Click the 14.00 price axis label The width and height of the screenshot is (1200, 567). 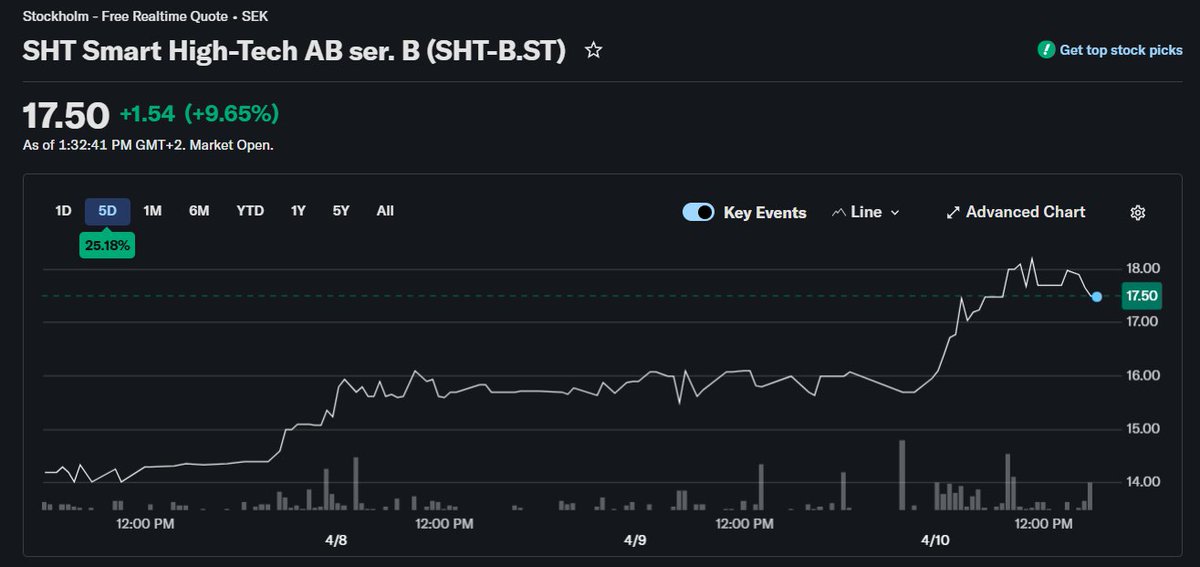[1143, 482]
